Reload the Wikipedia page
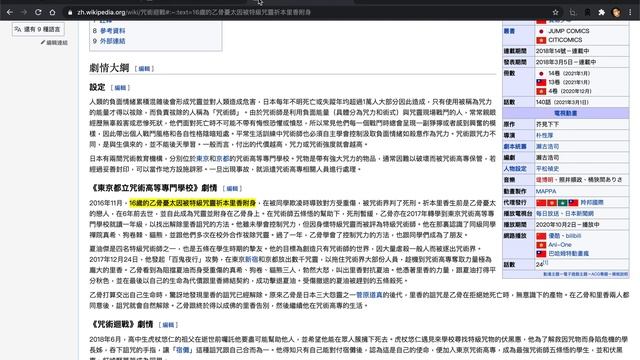Image resolution: width=640 pixels, height=360 pixels. coord(38,12)
